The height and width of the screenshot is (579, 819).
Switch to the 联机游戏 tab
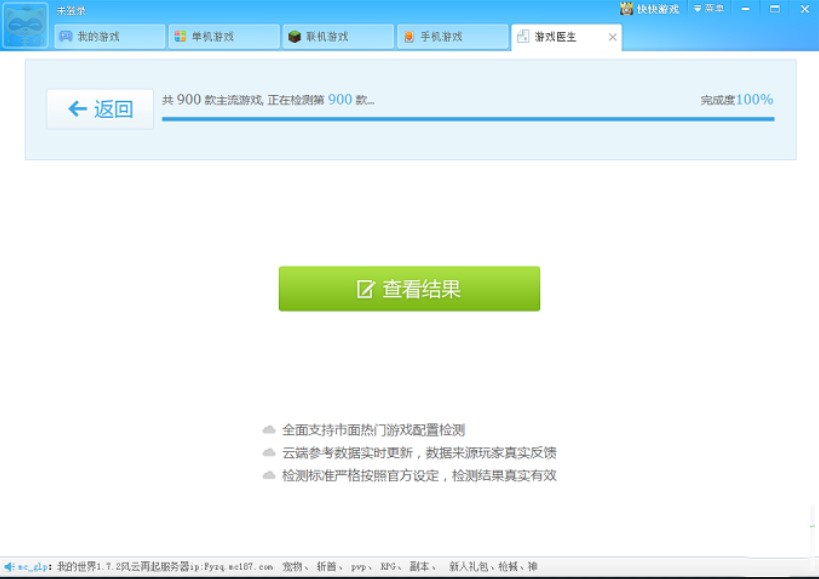point(338,37)
